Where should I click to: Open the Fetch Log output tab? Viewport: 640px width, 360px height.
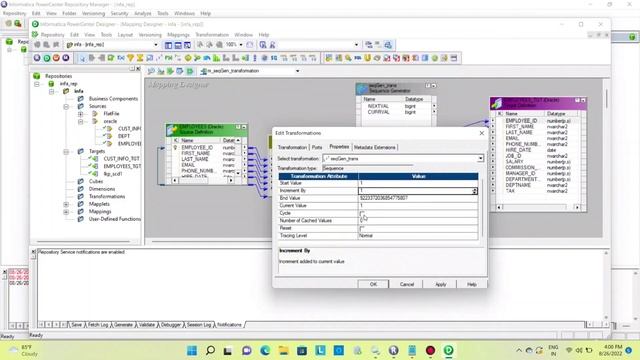[x=98, y=325]
